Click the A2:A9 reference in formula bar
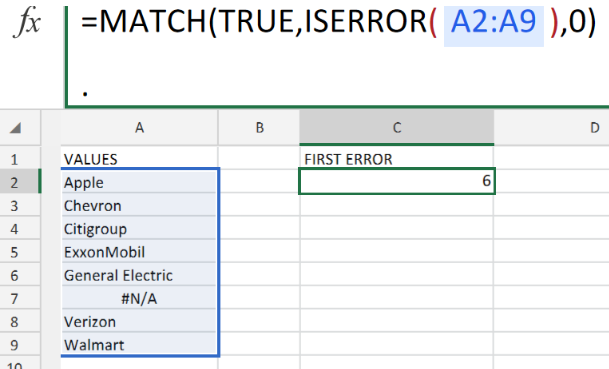The height and width of the screenshot is (369, 609). [493, 22]
